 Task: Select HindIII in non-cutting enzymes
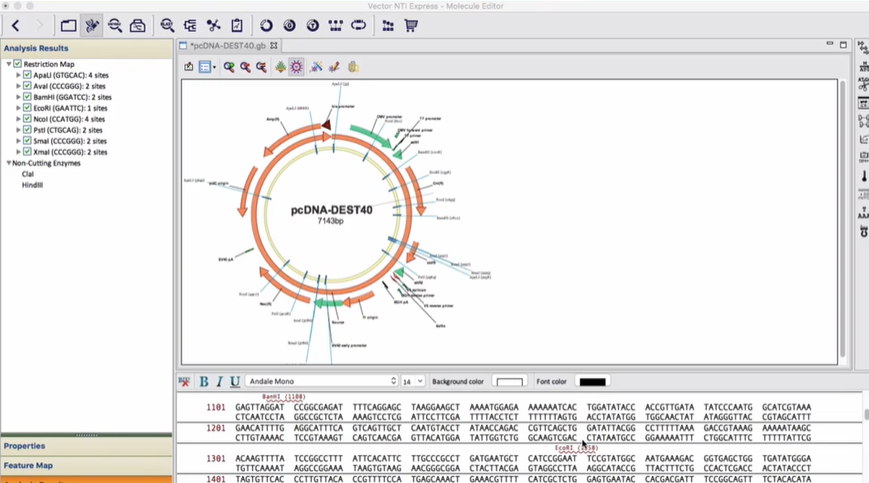tap(32, 185)
